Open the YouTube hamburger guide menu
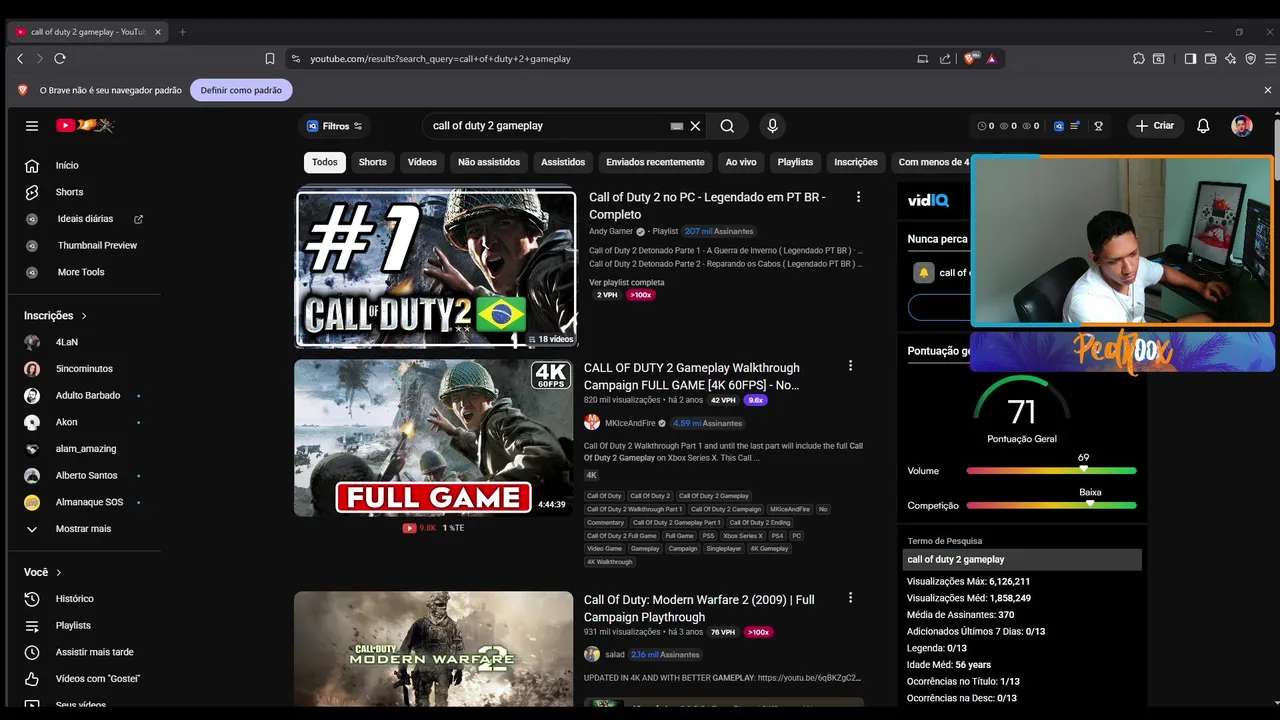This screenshot has height=720, width=1280. 32,126
